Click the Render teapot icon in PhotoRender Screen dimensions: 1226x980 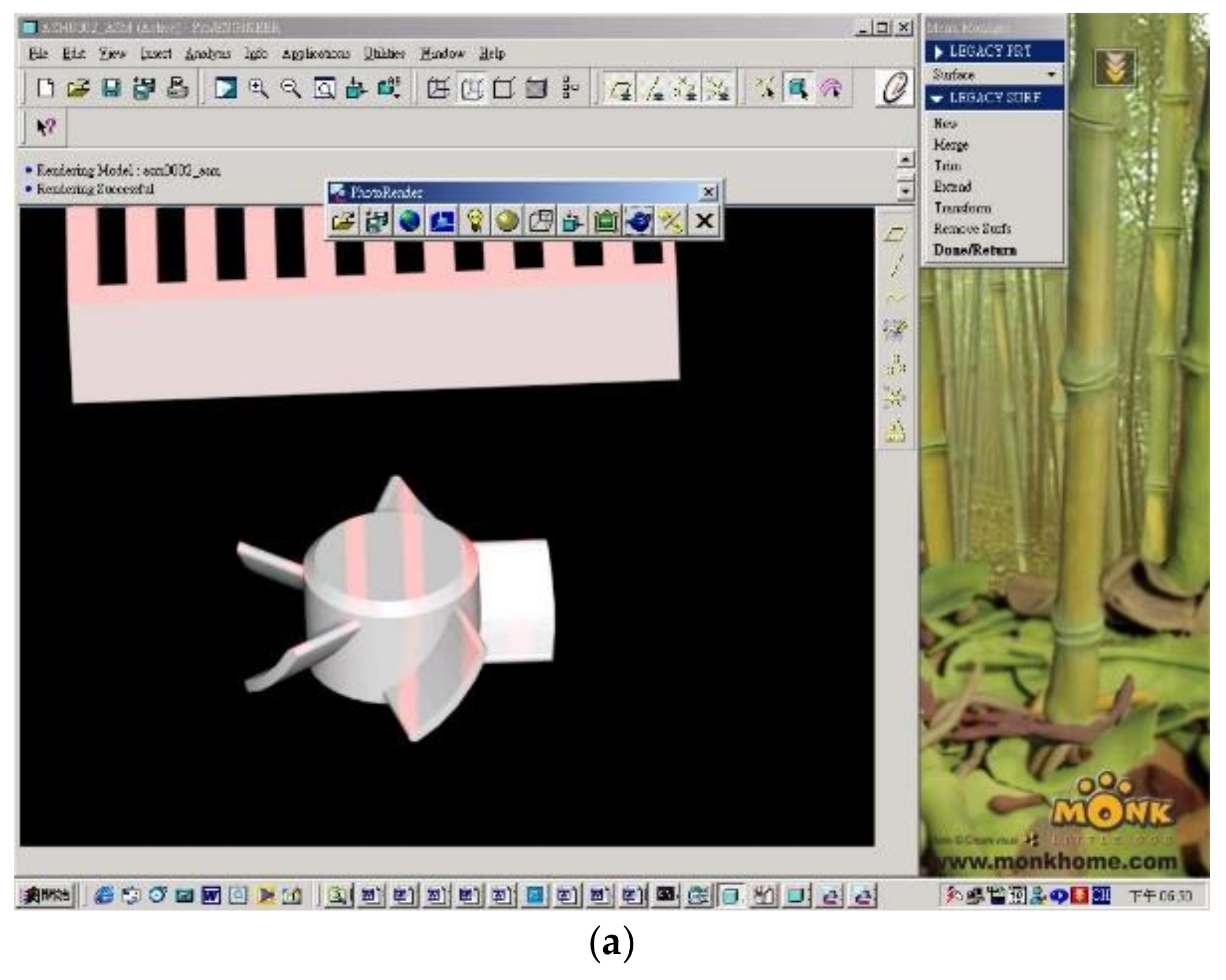coord(638,222)
